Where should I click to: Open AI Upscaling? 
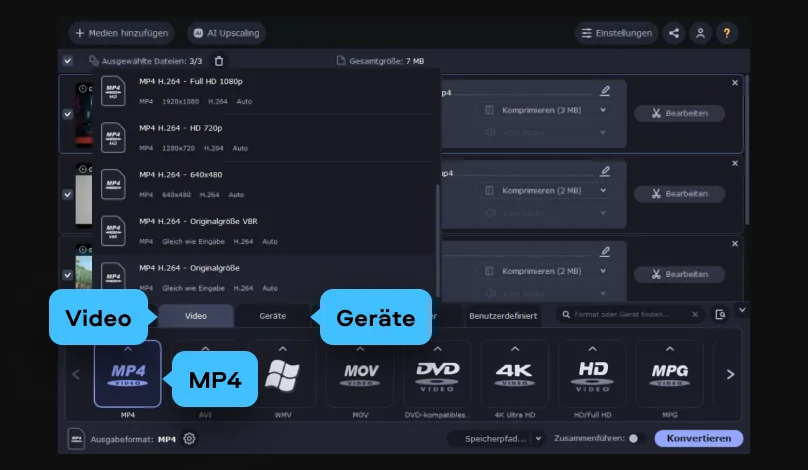click(226, 33)
